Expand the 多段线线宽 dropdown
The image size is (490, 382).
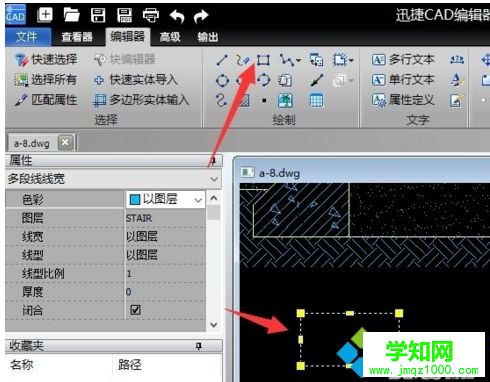(x=214, y=179)
